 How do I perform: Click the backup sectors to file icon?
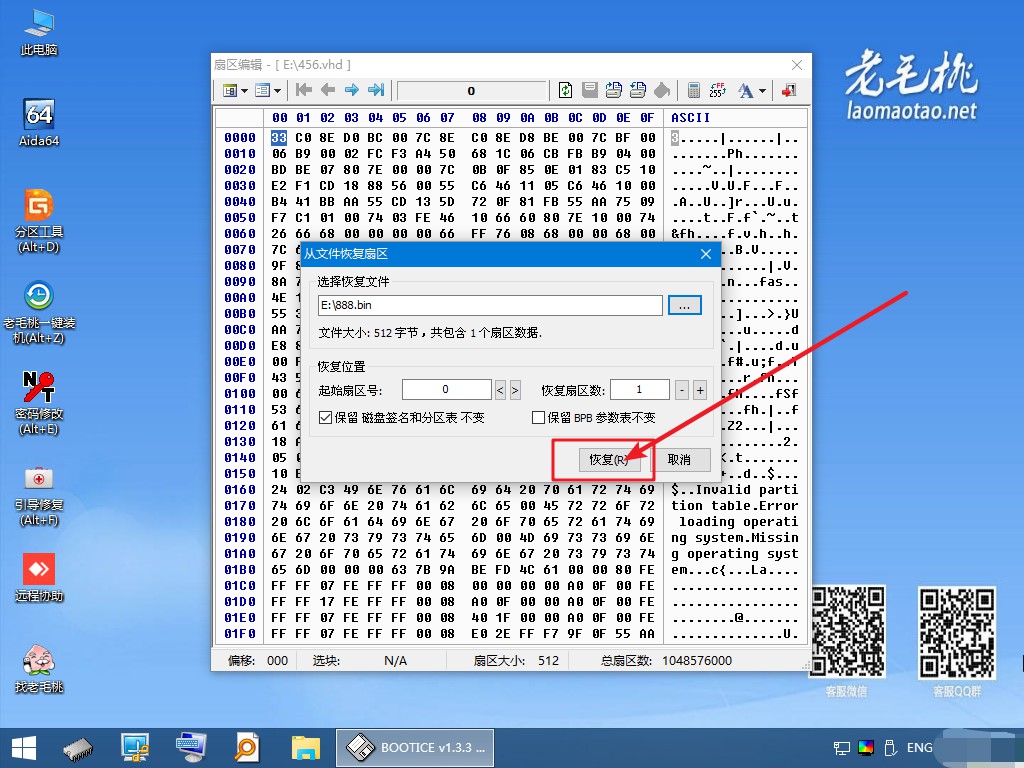(x=614, y=90)
